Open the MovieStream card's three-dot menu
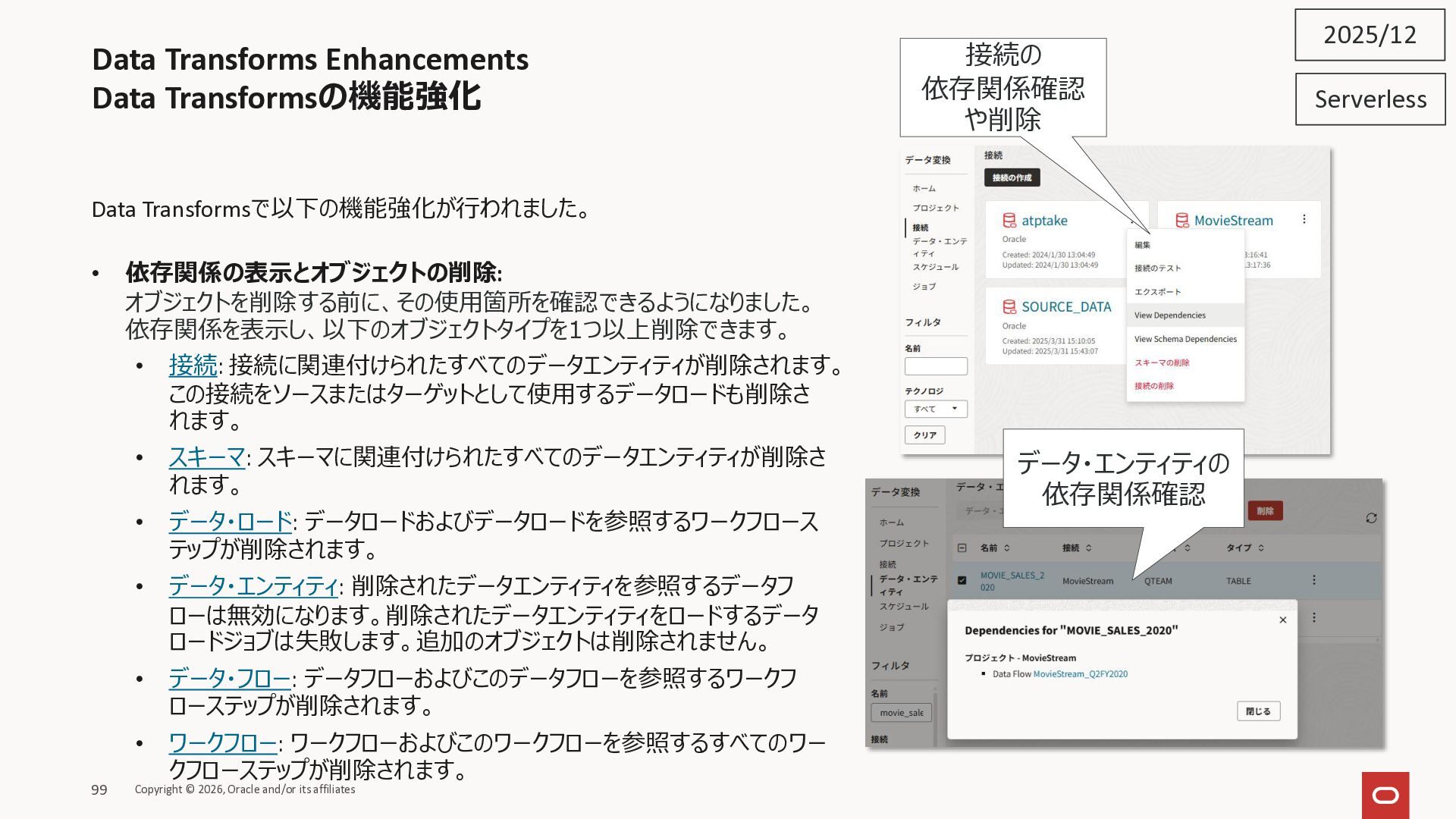The height and width of the screenshot is (819, 1456). tap(1304, 219)
